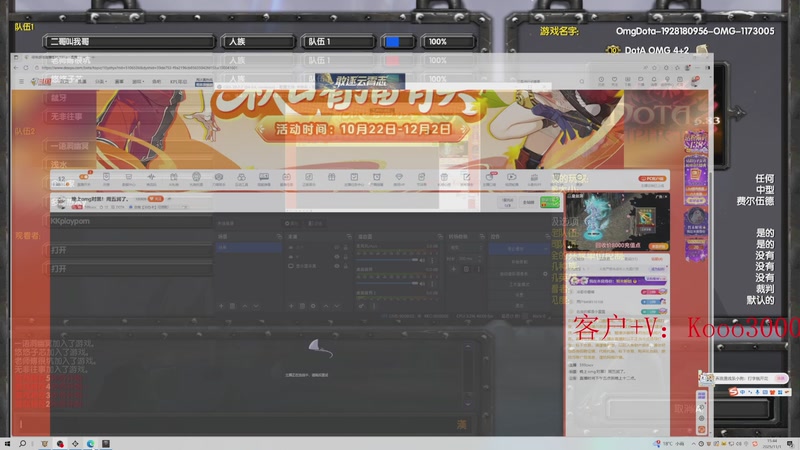
Task: Open the 直播 nav item on Douyu
Action: (x=82, y=81)
